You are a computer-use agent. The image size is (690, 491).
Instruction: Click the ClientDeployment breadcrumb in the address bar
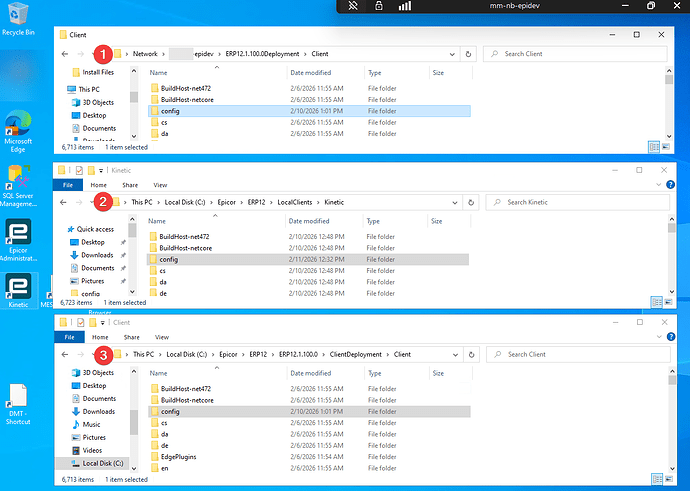[x=356, y=355]
